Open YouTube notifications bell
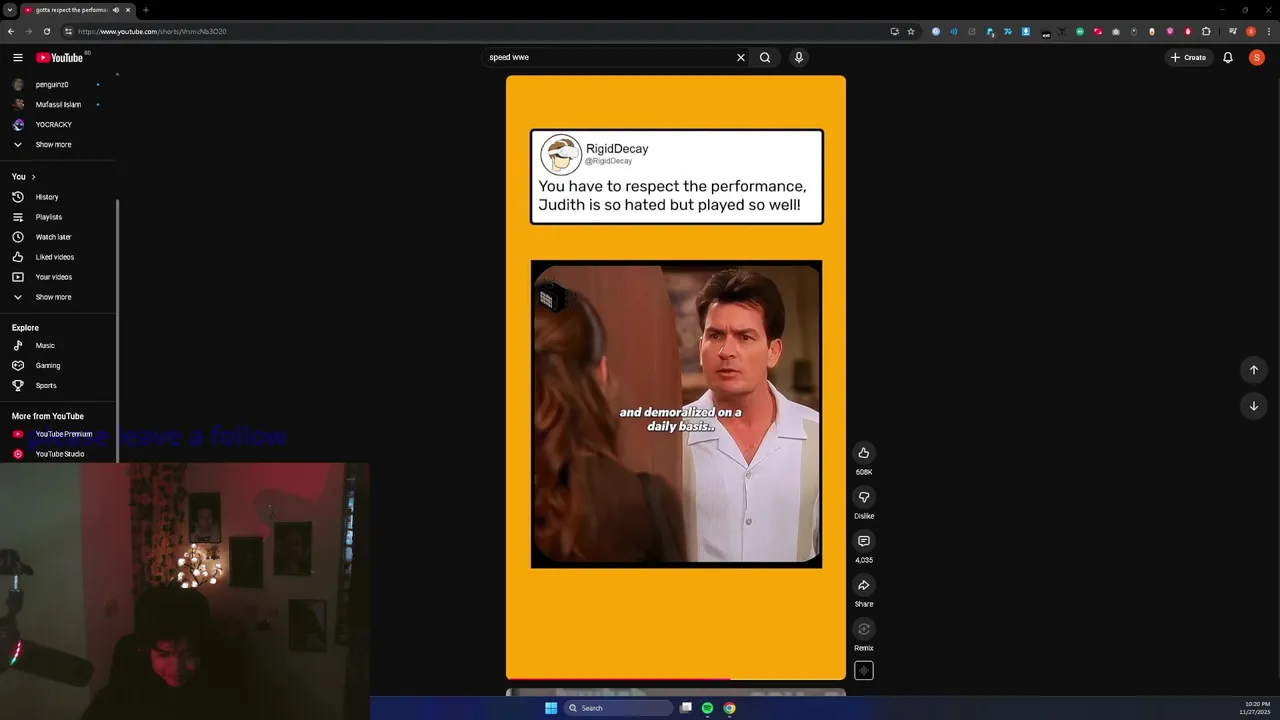 click(x=1228, y=57)
